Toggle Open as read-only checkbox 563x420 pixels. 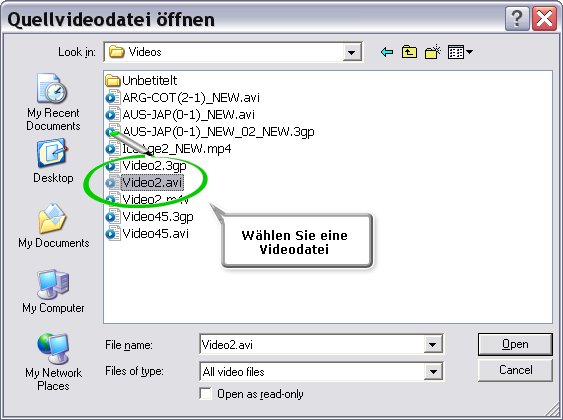206,394
